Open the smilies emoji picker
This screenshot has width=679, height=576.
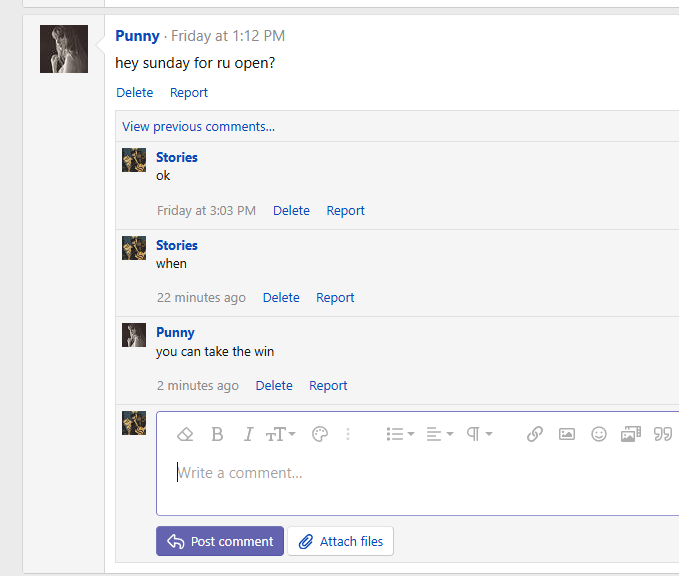[x=599, y=434]
